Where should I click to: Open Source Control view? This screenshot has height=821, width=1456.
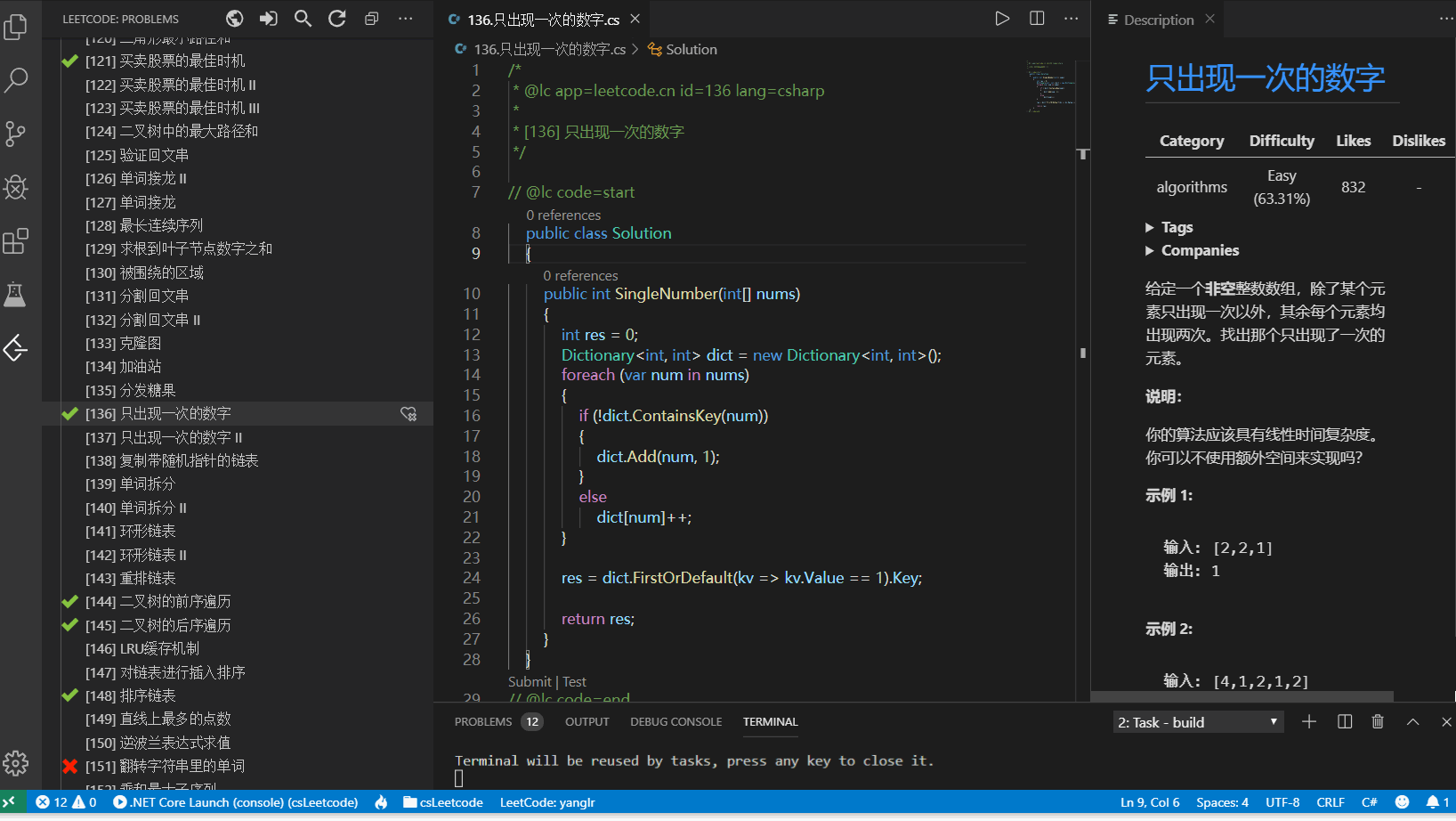pos(16,134)
